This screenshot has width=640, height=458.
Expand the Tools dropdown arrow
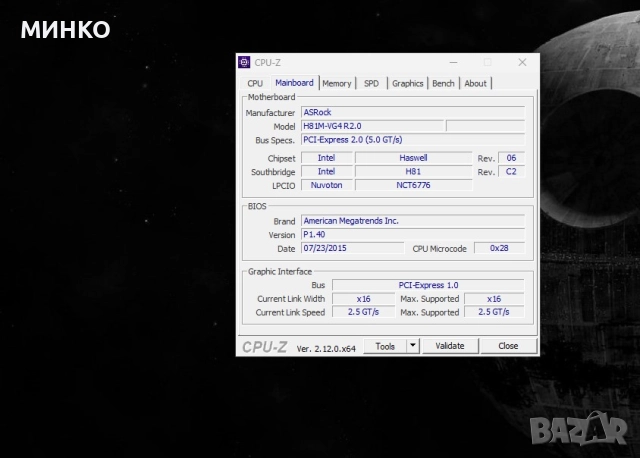[x=412, y=346]
